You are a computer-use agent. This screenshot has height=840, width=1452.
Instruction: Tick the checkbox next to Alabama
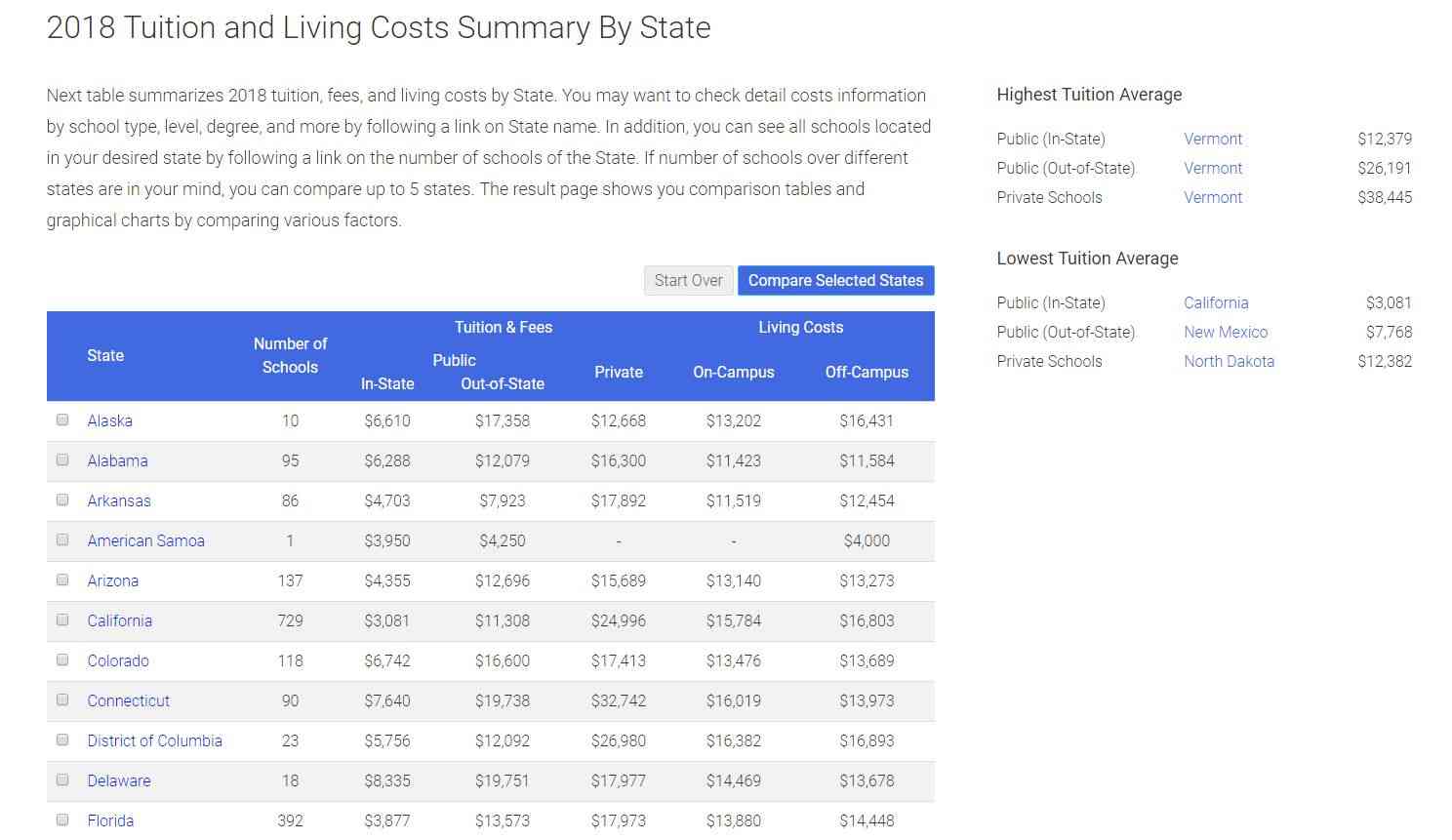62,460
